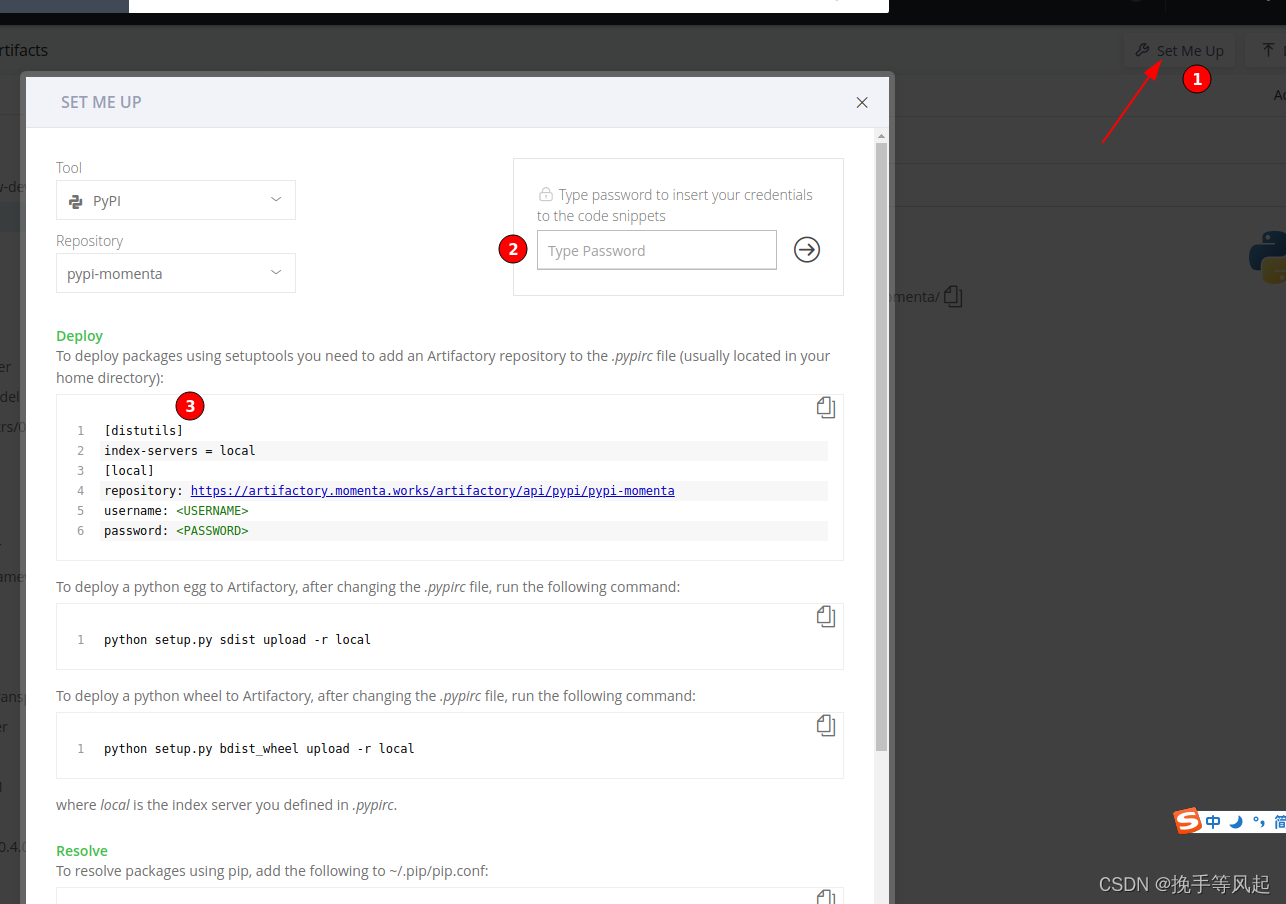Submit password with the arrow circle icon
This screenshot has width=1286, height=904.
click(807, 250)
